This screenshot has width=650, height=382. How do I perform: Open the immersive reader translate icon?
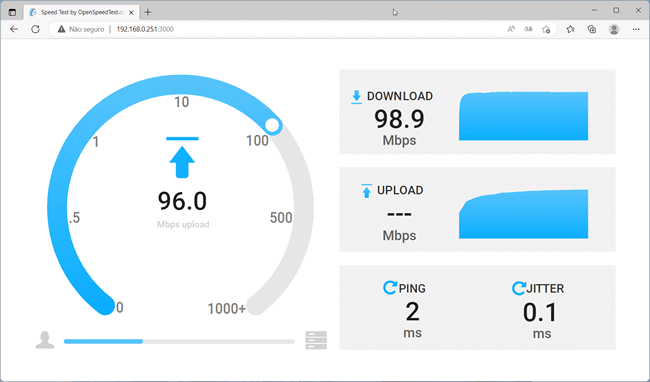pos(529,29)
